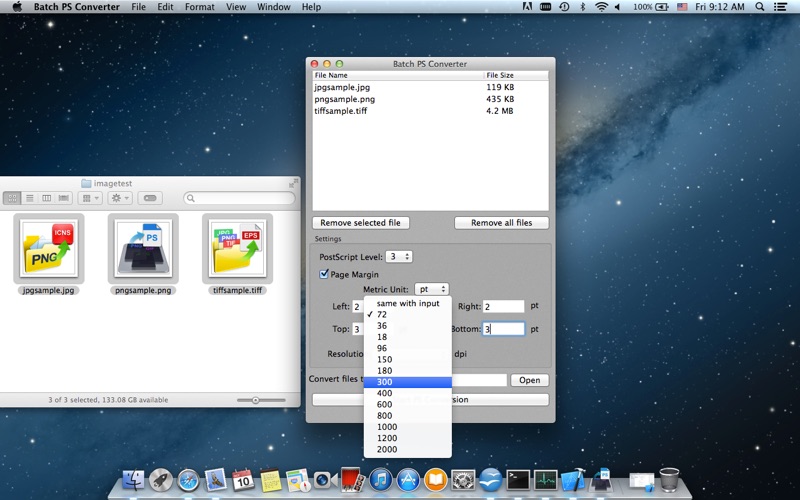Open Finder action gear dropdown
Image resolution: width=800 pixels, height=500 pixels.
tap(120, 198)
